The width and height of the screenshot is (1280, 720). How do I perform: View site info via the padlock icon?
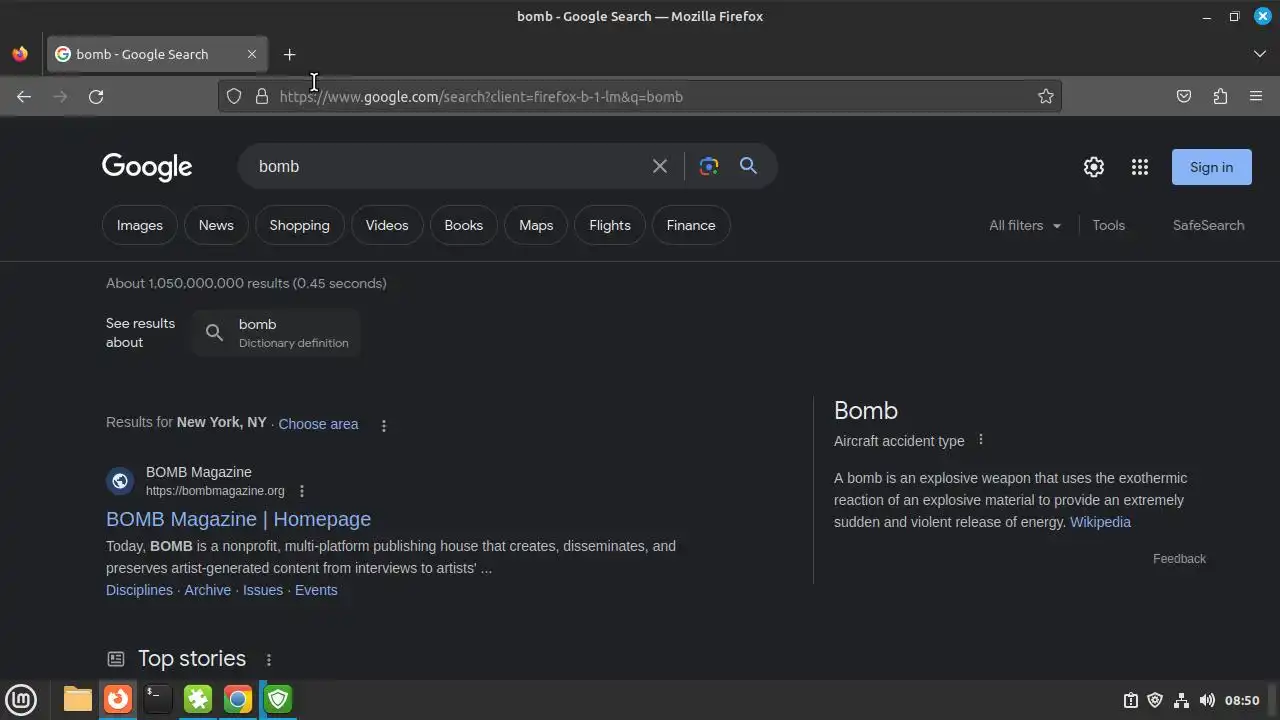point(262,96)
